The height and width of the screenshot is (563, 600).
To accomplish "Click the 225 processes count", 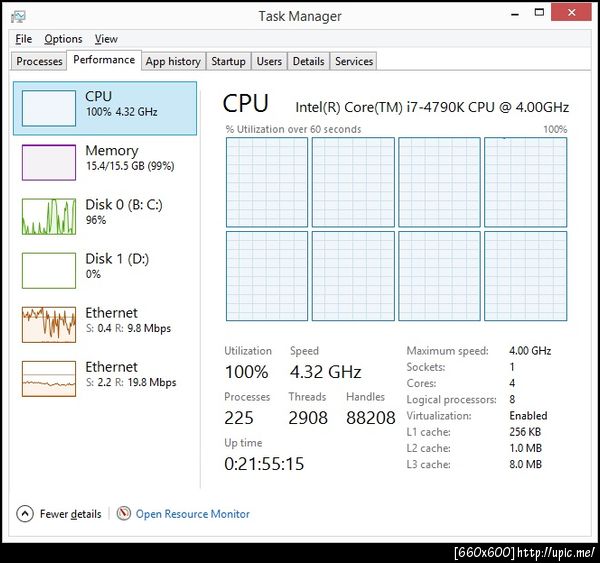I will 239,418.
